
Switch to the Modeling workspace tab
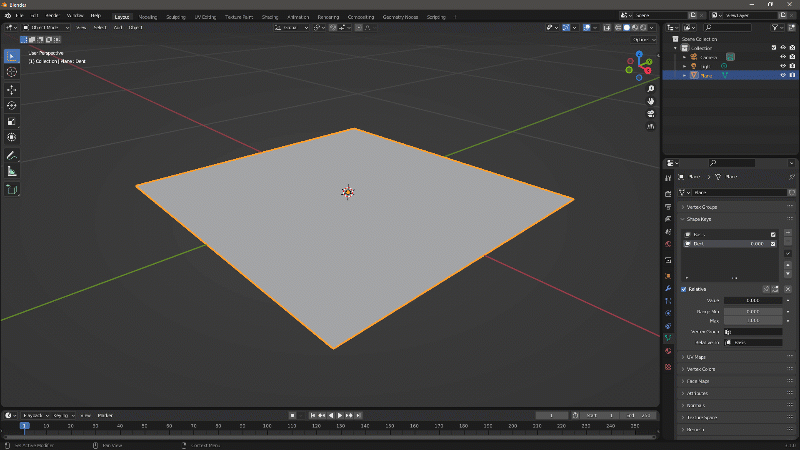click(148, 17)
